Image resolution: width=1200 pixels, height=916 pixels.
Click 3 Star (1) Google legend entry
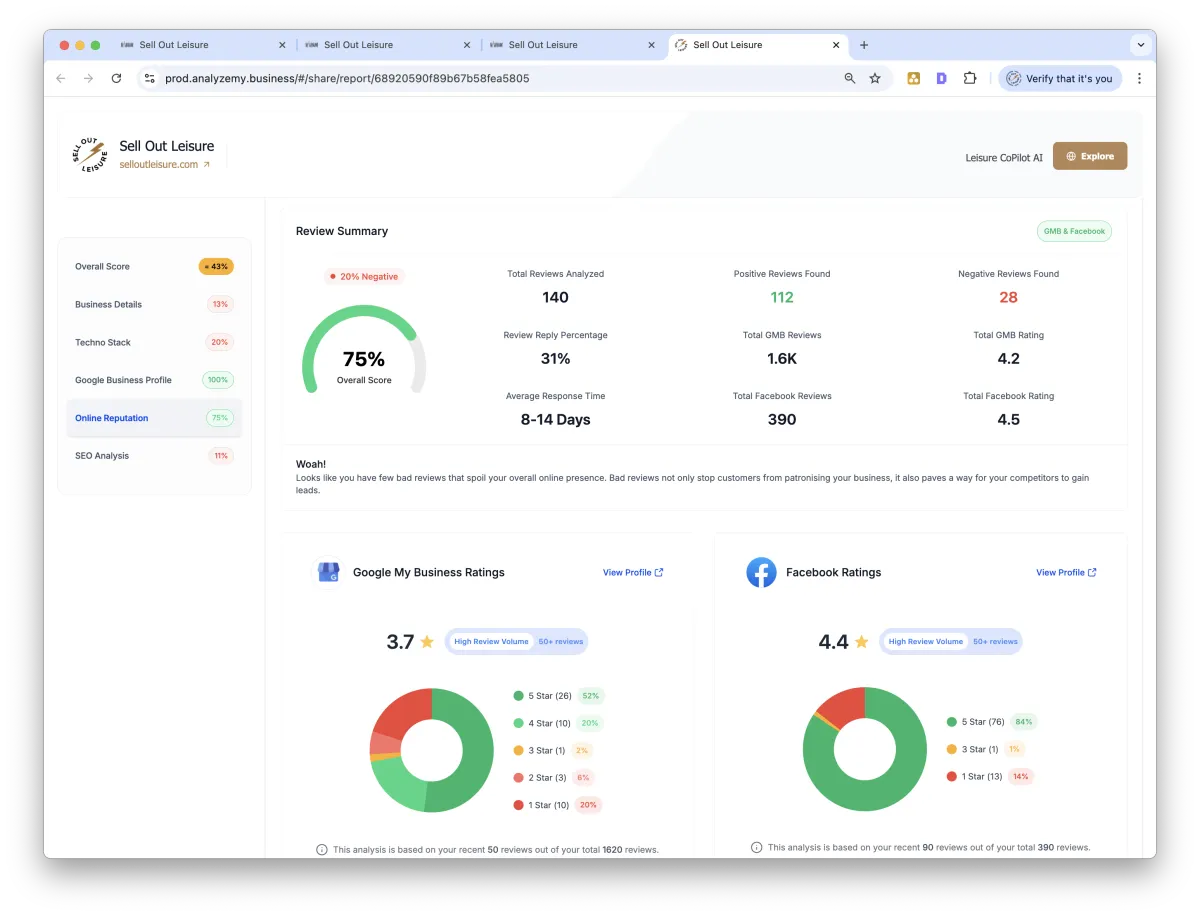552,750
